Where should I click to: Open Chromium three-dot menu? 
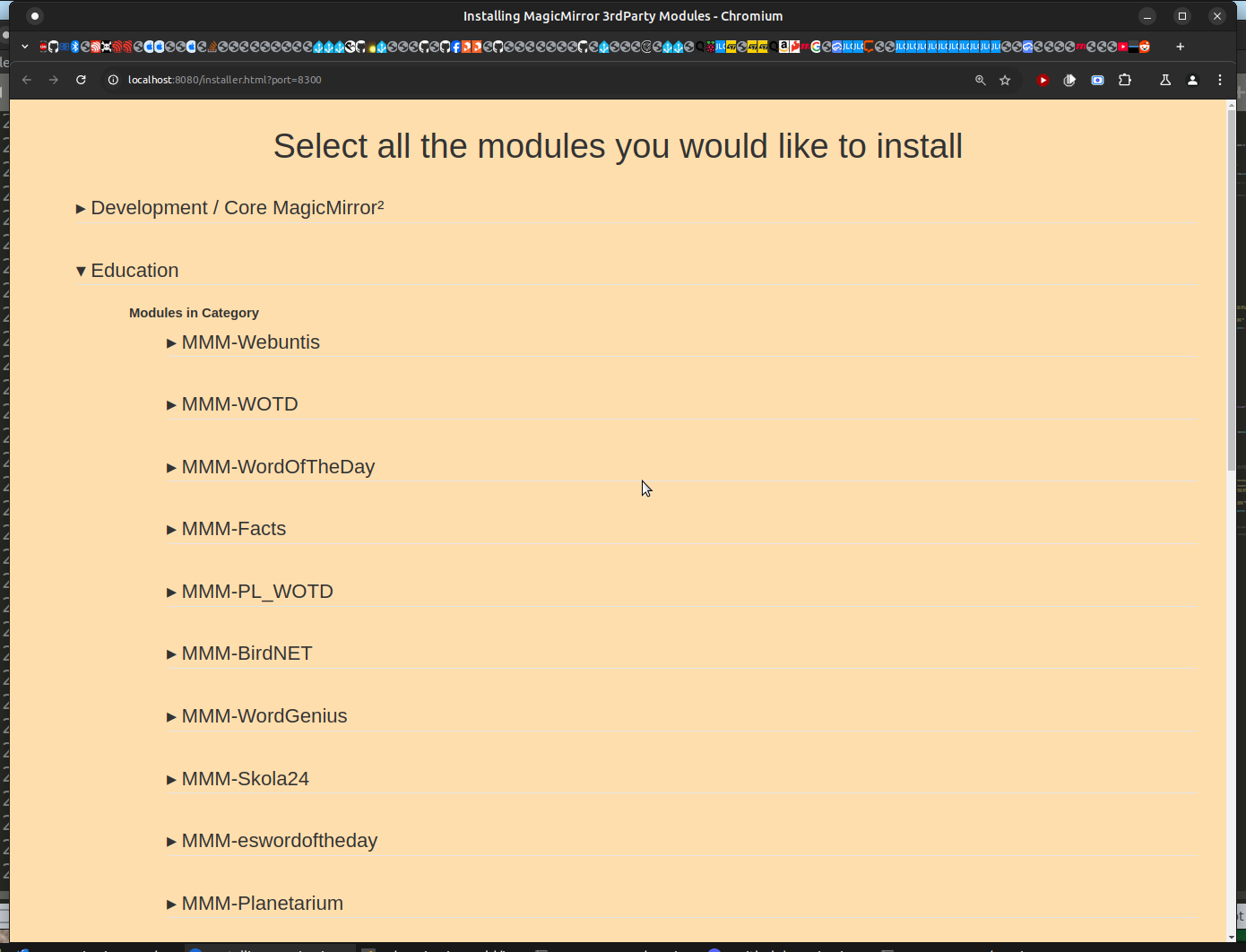pyautogui.click(x=1220, y=80)
